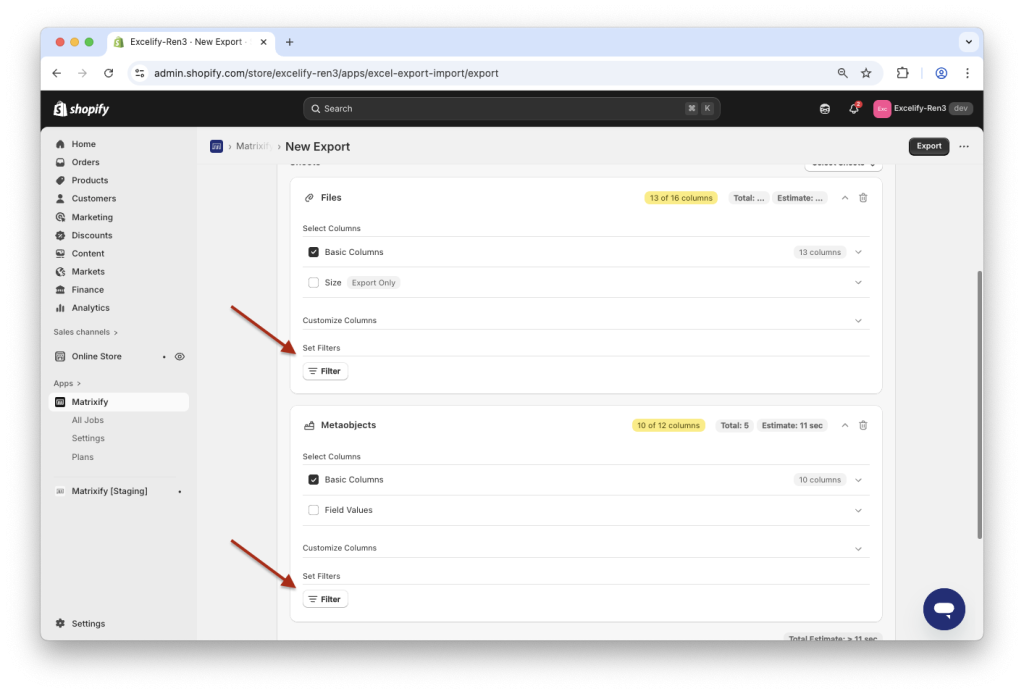
Task: Uncheck Basic Columns in the Files section
Action: click(x=313, y=251)
